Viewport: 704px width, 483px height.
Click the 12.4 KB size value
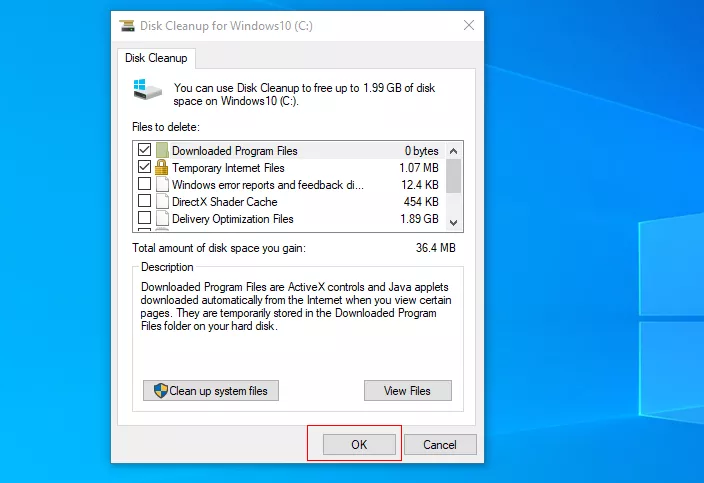(420, 184)
